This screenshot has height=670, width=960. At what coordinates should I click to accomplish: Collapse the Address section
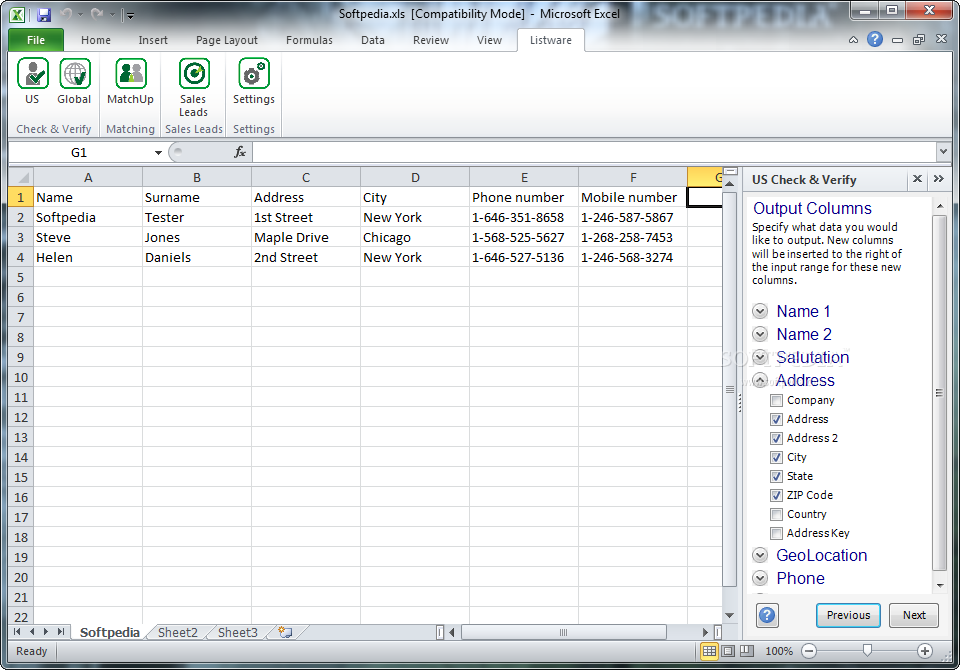(760, 380)
